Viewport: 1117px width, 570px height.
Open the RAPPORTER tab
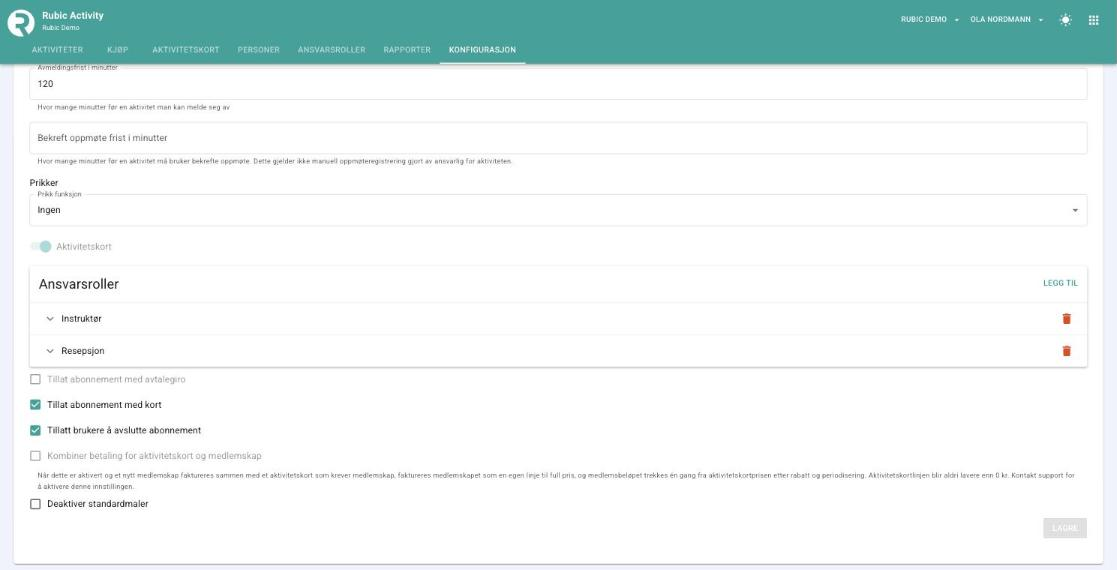click(407, 50)
